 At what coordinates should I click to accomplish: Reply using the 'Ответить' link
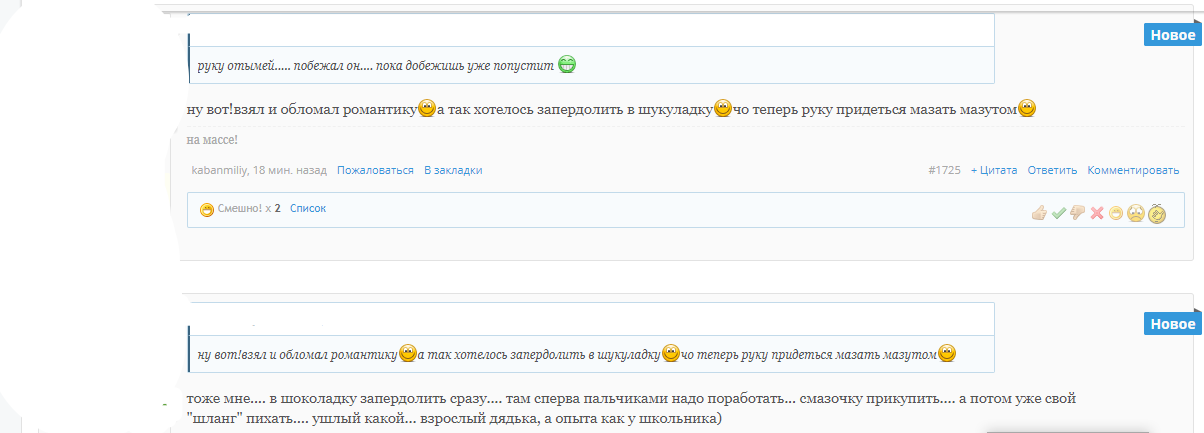pyautogui.click(x=1053, y=170)
